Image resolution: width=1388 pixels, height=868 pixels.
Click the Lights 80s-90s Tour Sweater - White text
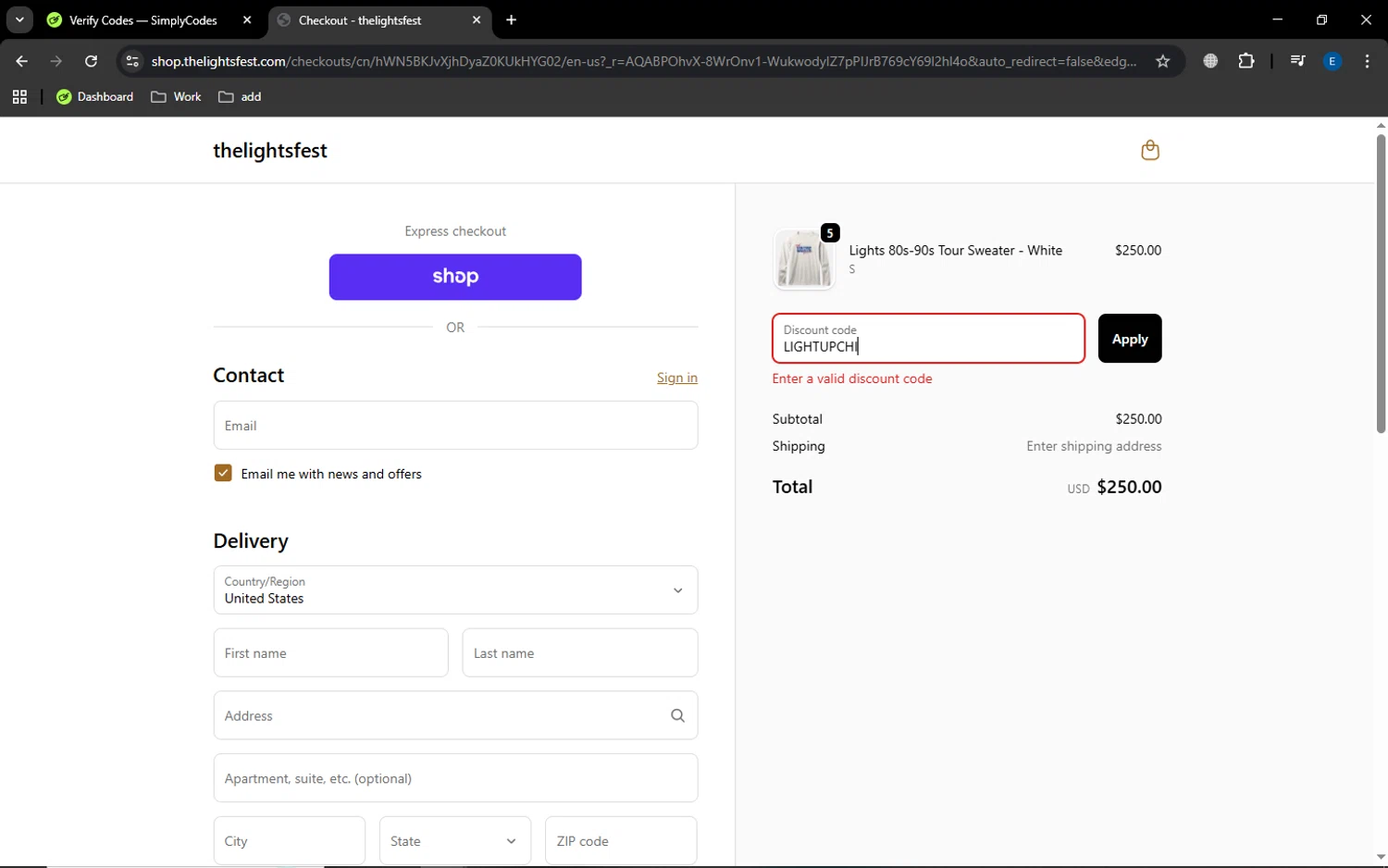[x=955, y=250]
